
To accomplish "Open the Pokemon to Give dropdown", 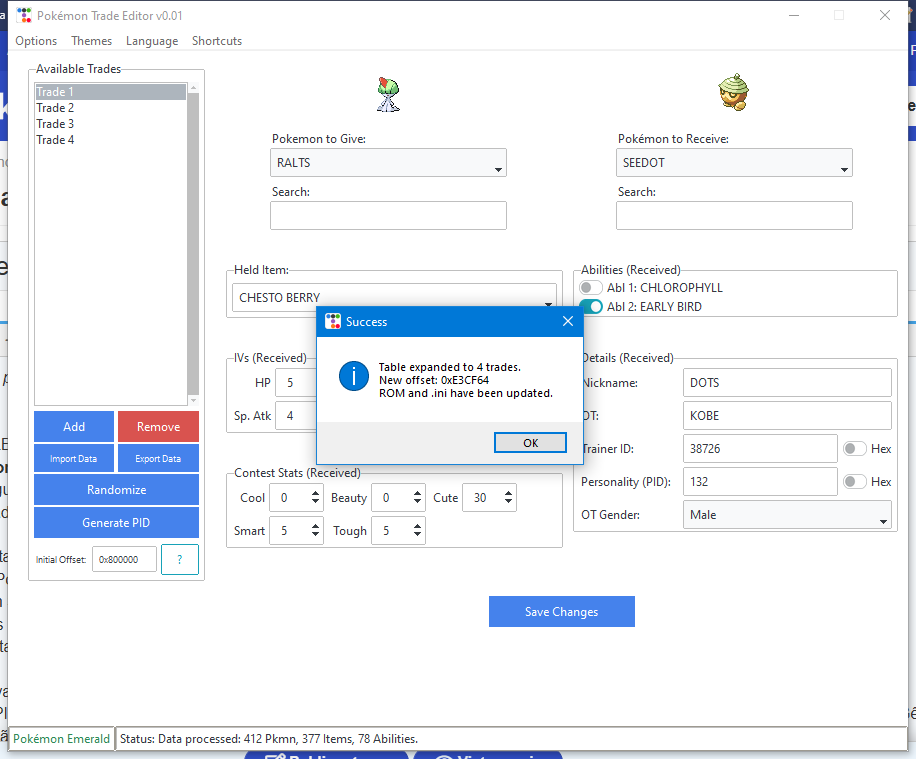I will click(x=388, y=163).
